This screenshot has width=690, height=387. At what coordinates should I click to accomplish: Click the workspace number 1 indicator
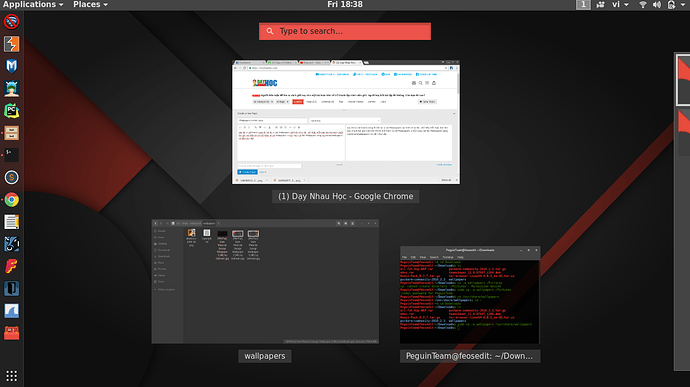(x=583, y=4)
